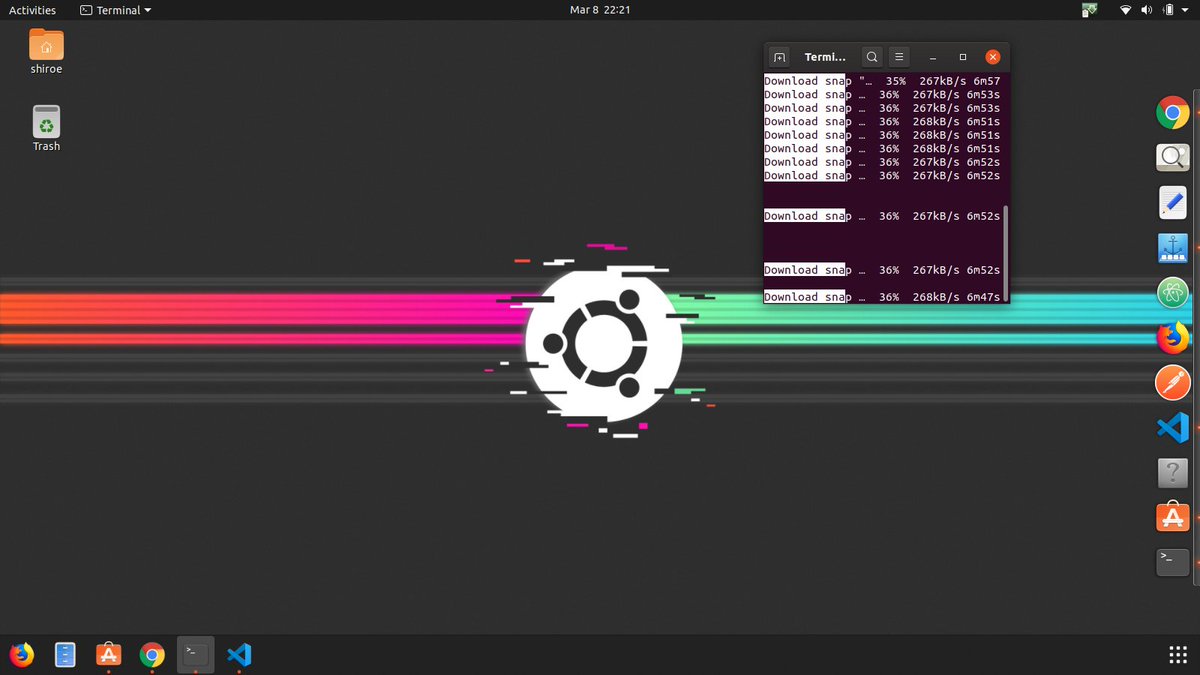
Task: Click the Terminal search magnifier button
Action: click(872, 57)
